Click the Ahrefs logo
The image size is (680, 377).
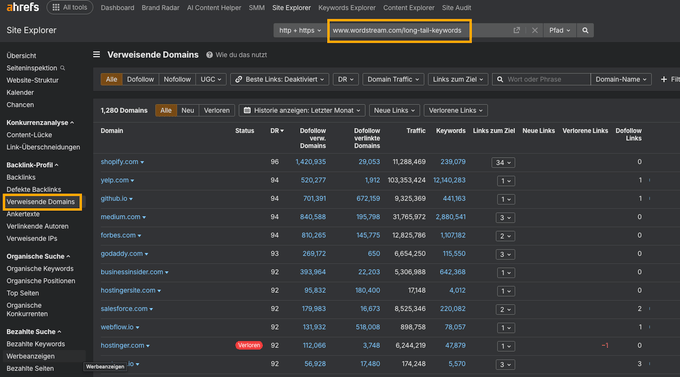point(23,7)
